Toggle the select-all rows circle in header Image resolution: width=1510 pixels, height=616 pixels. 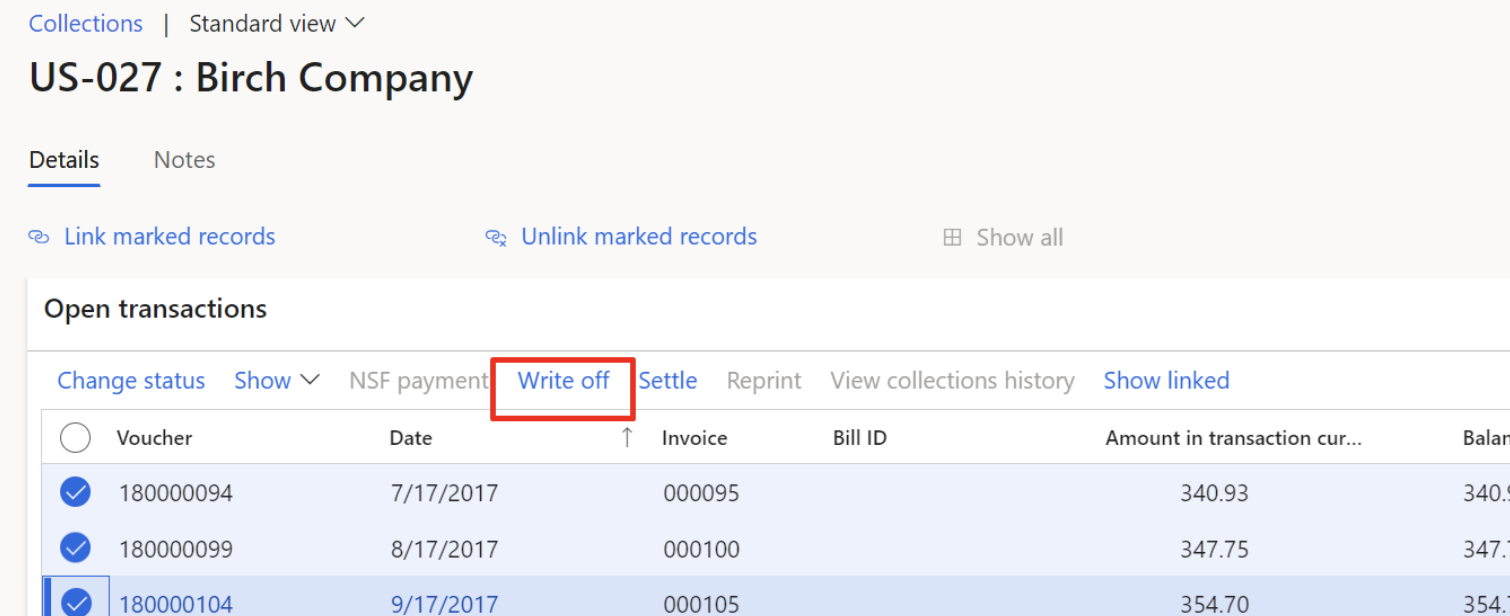coord(75,437)
